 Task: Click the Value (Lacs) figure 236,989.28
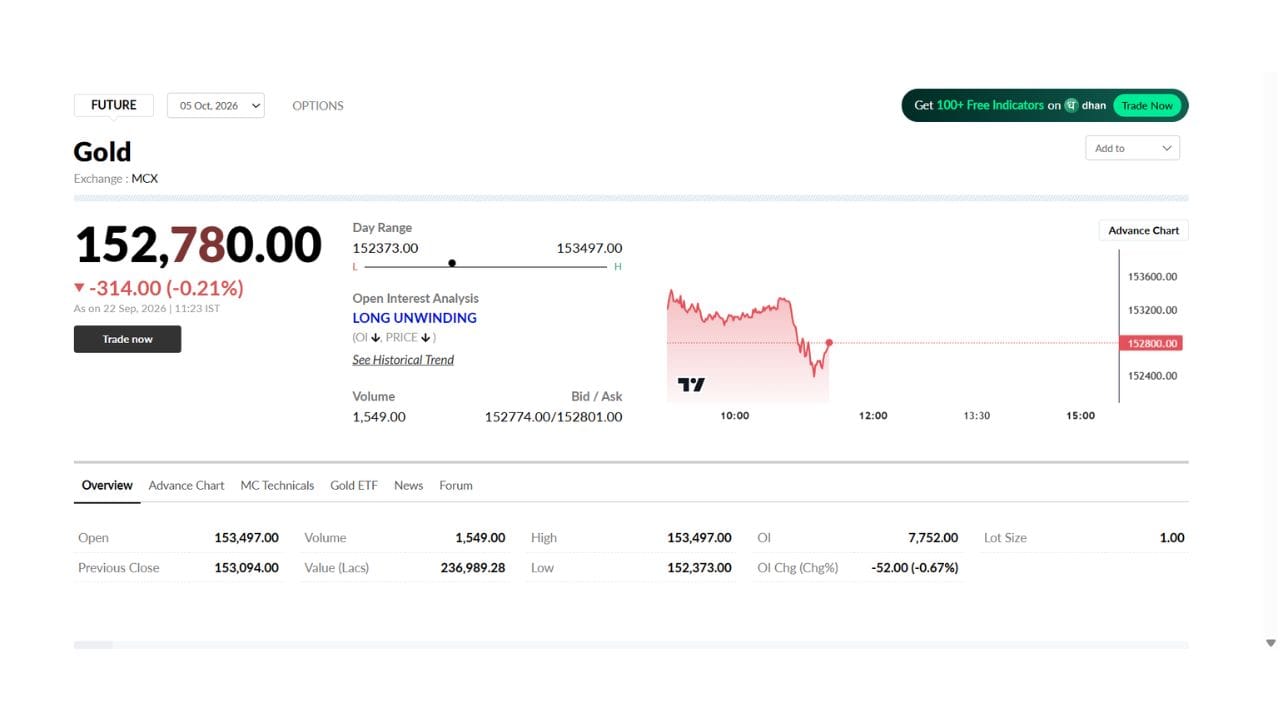[x=473, y=568]
